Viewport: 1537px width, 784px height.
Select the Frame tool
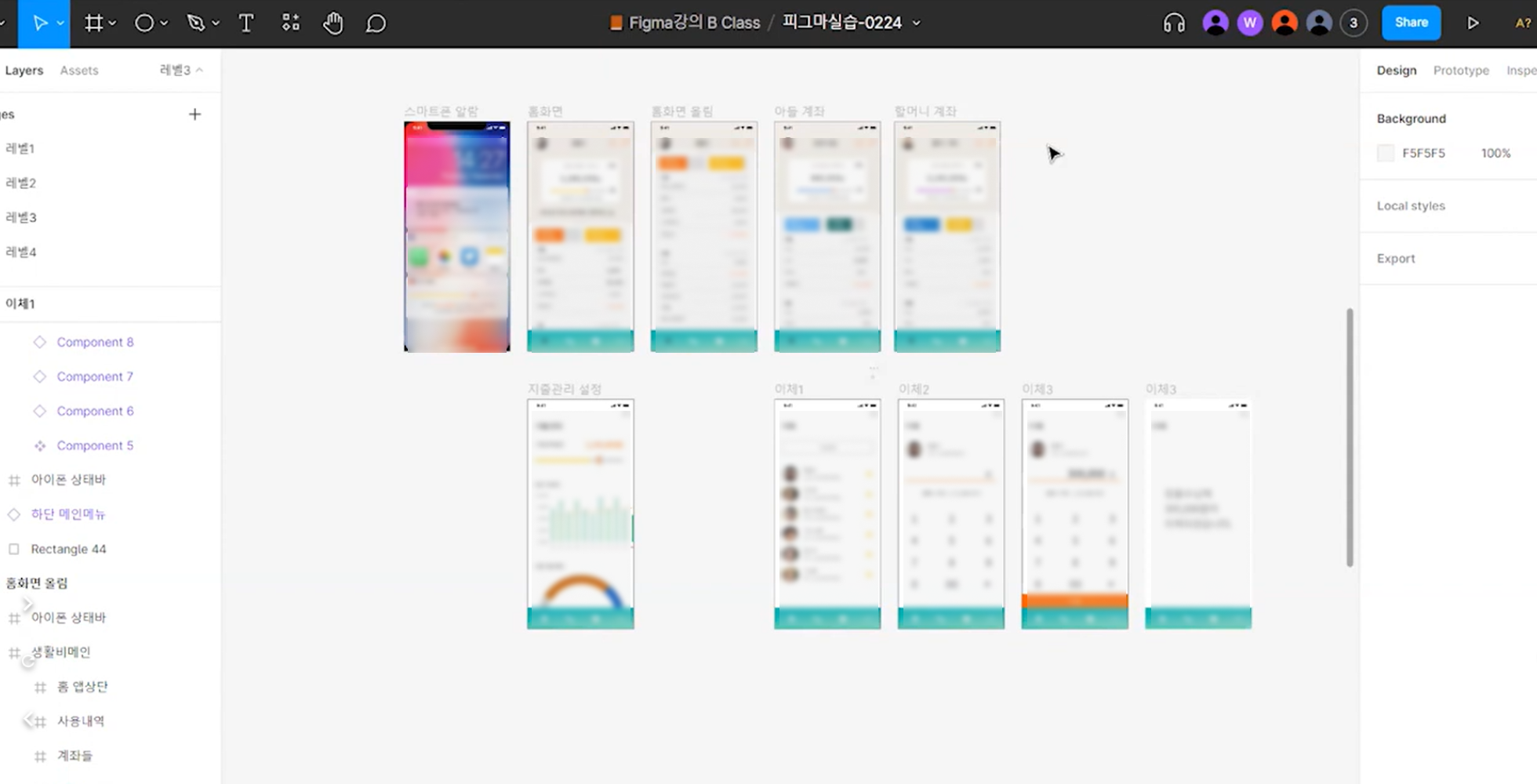(x=93, y=24)
